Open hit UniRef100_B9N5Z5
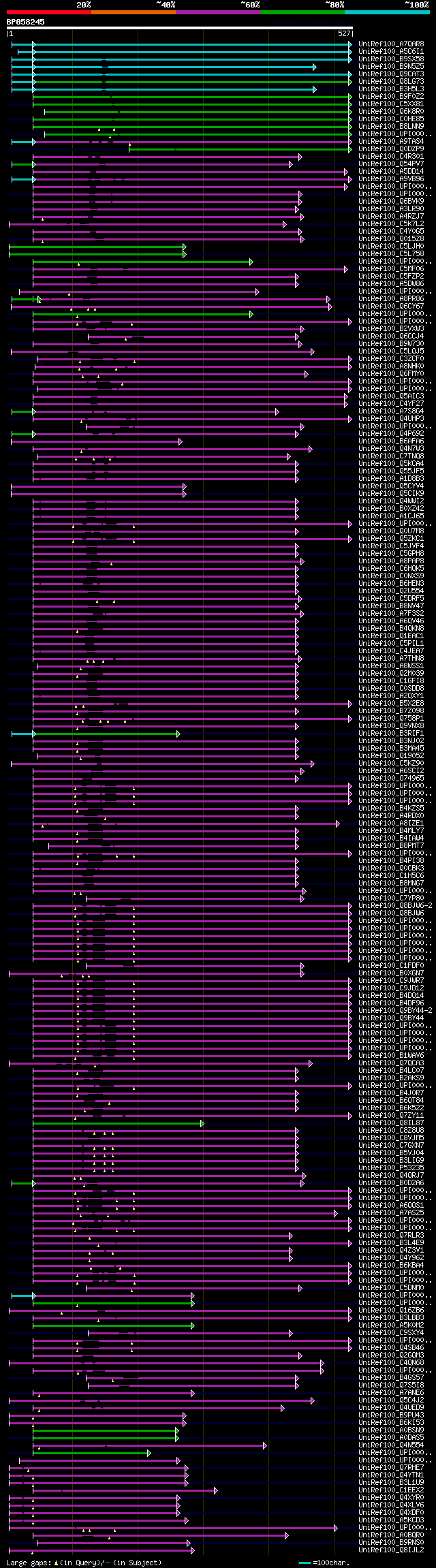 (391, 66)
